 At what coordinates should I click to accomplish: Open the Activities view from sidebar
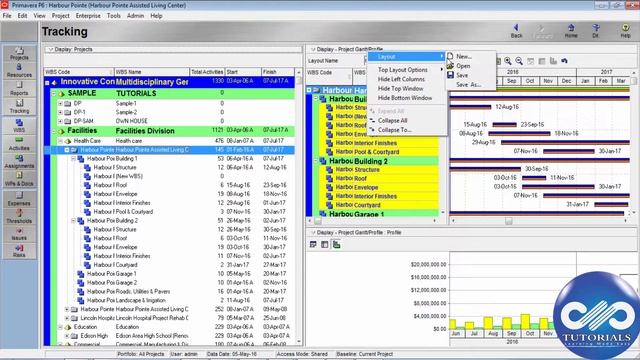tap(19, 144)
